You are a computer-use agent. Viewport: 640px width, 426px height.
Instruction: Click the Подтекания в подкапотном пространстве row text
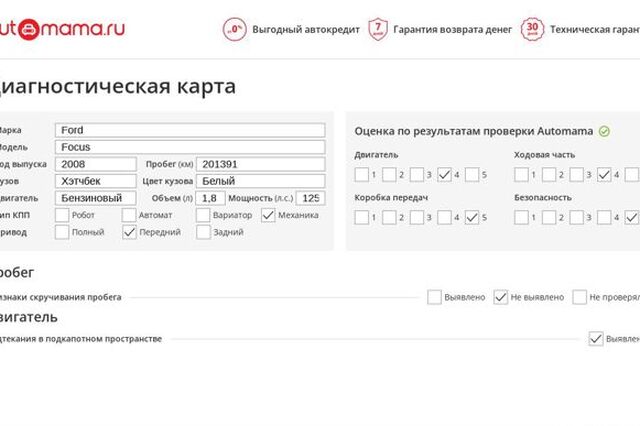pos(81,339)
